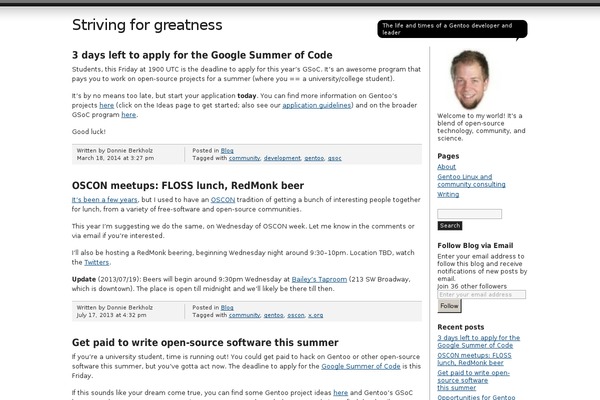Follow first 'here' link after Gentoo's projects
Image resolution: width=600 pixels, height=400 pixels.
coord(107,105)
